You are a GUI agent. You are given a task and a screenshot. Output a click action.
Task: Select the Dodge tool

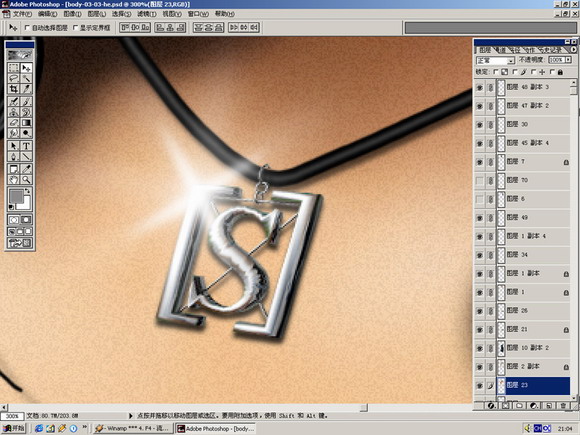pos(26,132)
